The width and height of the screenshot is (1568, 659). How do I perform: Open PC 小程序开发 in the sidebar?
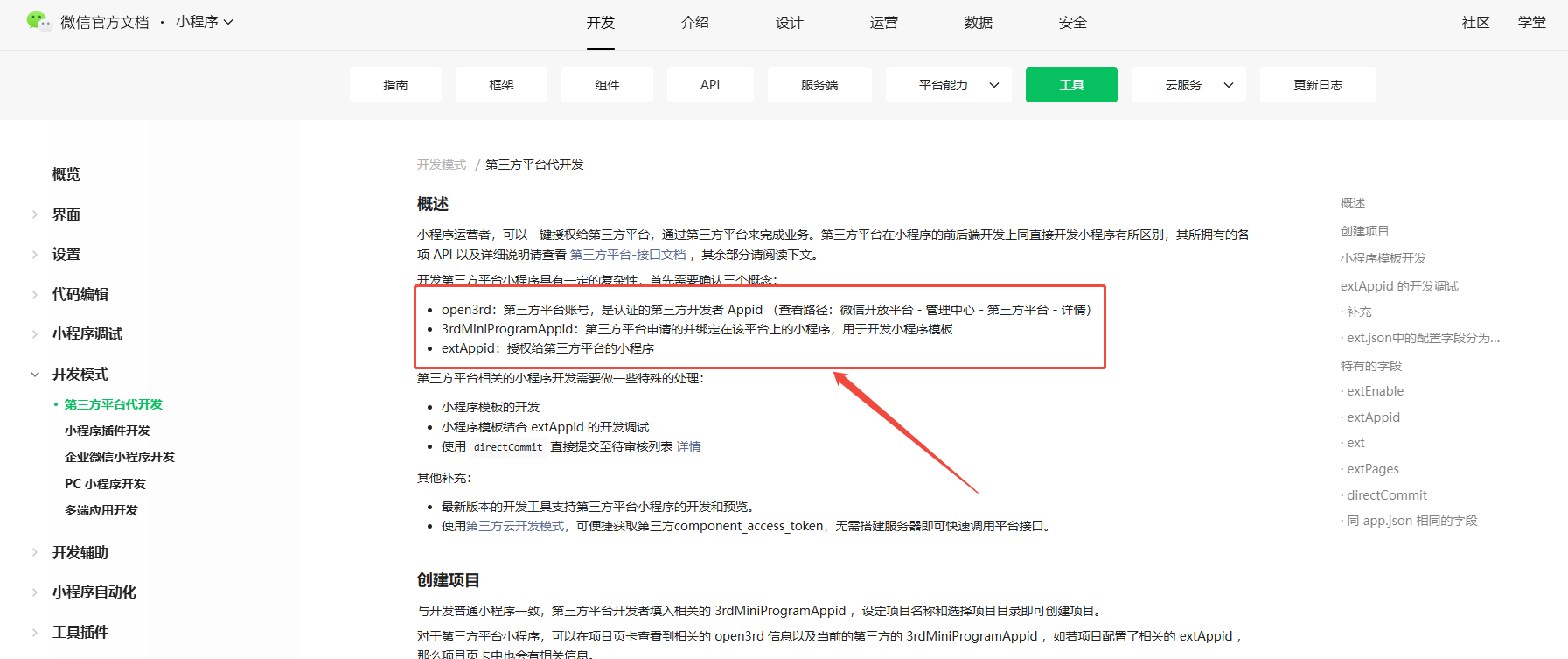coord(105,484)
